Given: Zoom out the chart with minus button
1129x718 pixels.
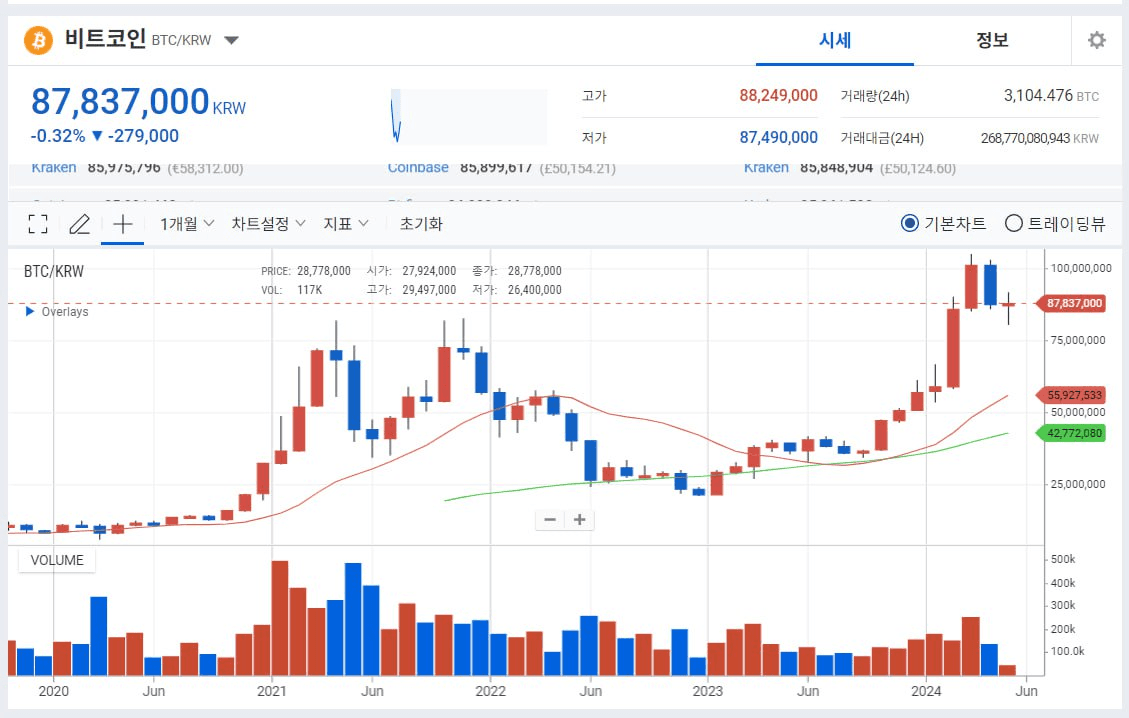Looking at the screenshot, I should click(x=550, y=520).
